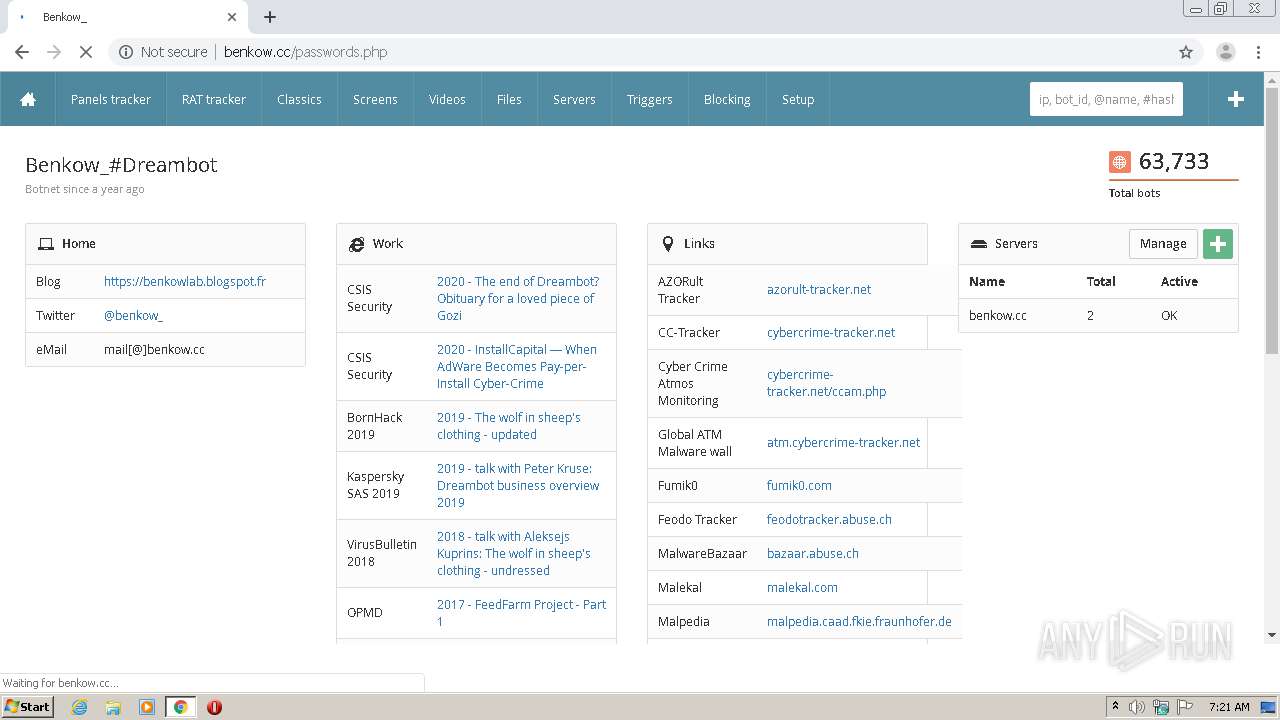
Task: Click the server icon beside Servers heading
Action: click(x=979, y=244)
